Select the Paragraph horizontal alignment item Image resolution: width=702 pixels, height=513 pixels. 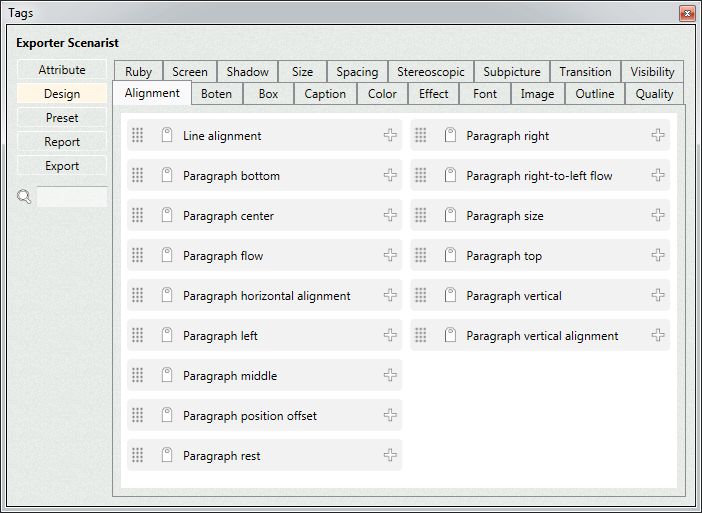pyautogui.click(x=265, y=295)
